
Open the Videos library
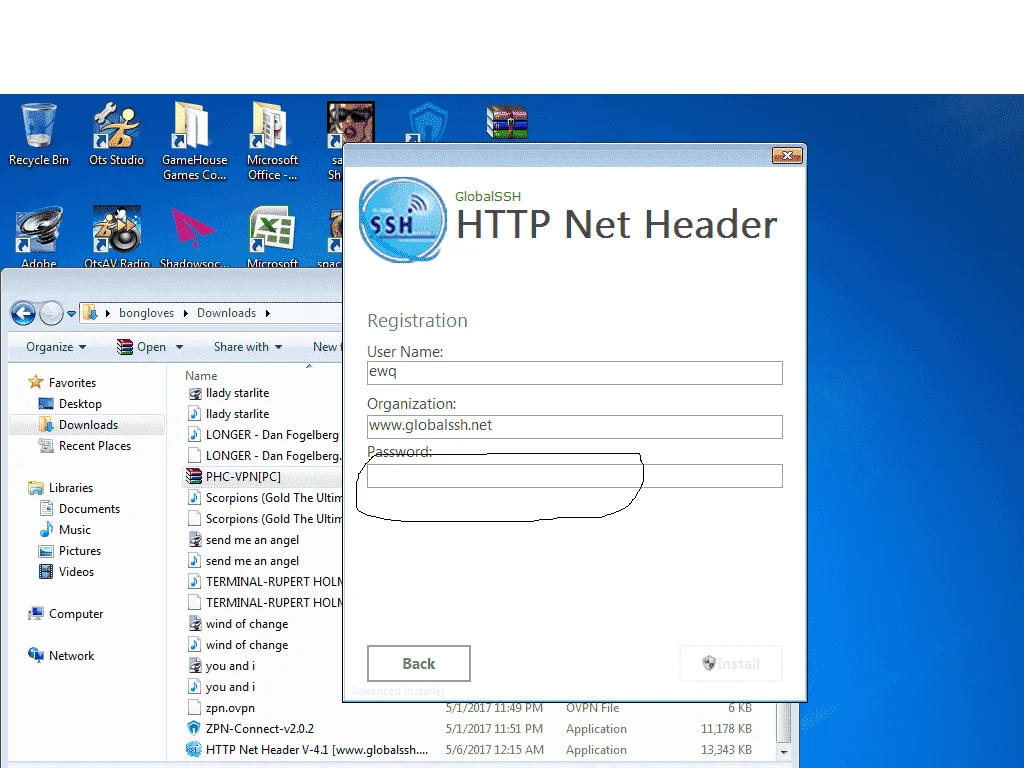(67, 571)
